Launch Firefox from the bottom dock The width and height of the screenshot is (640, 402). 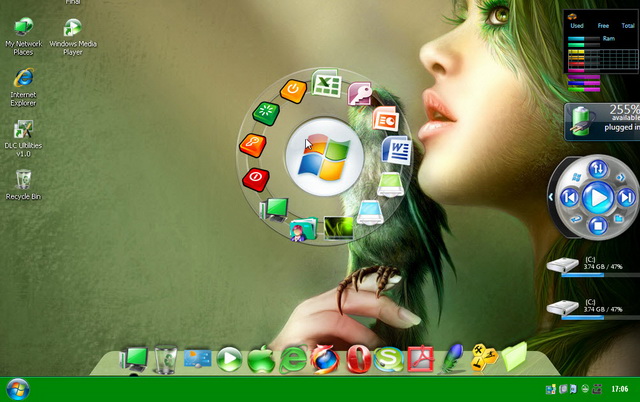325,359
